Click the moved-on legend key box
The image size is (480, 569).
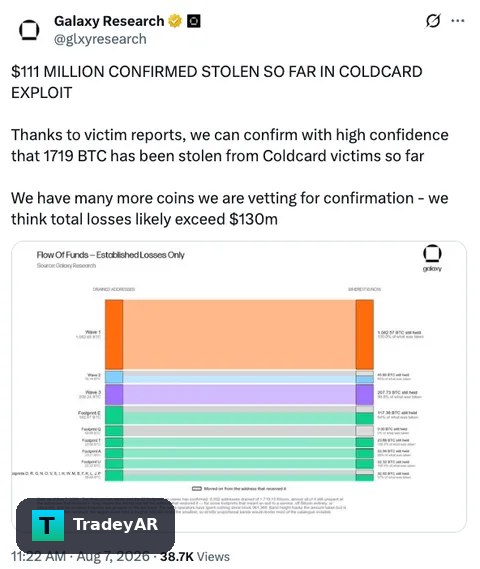click(x=196, y=488)
